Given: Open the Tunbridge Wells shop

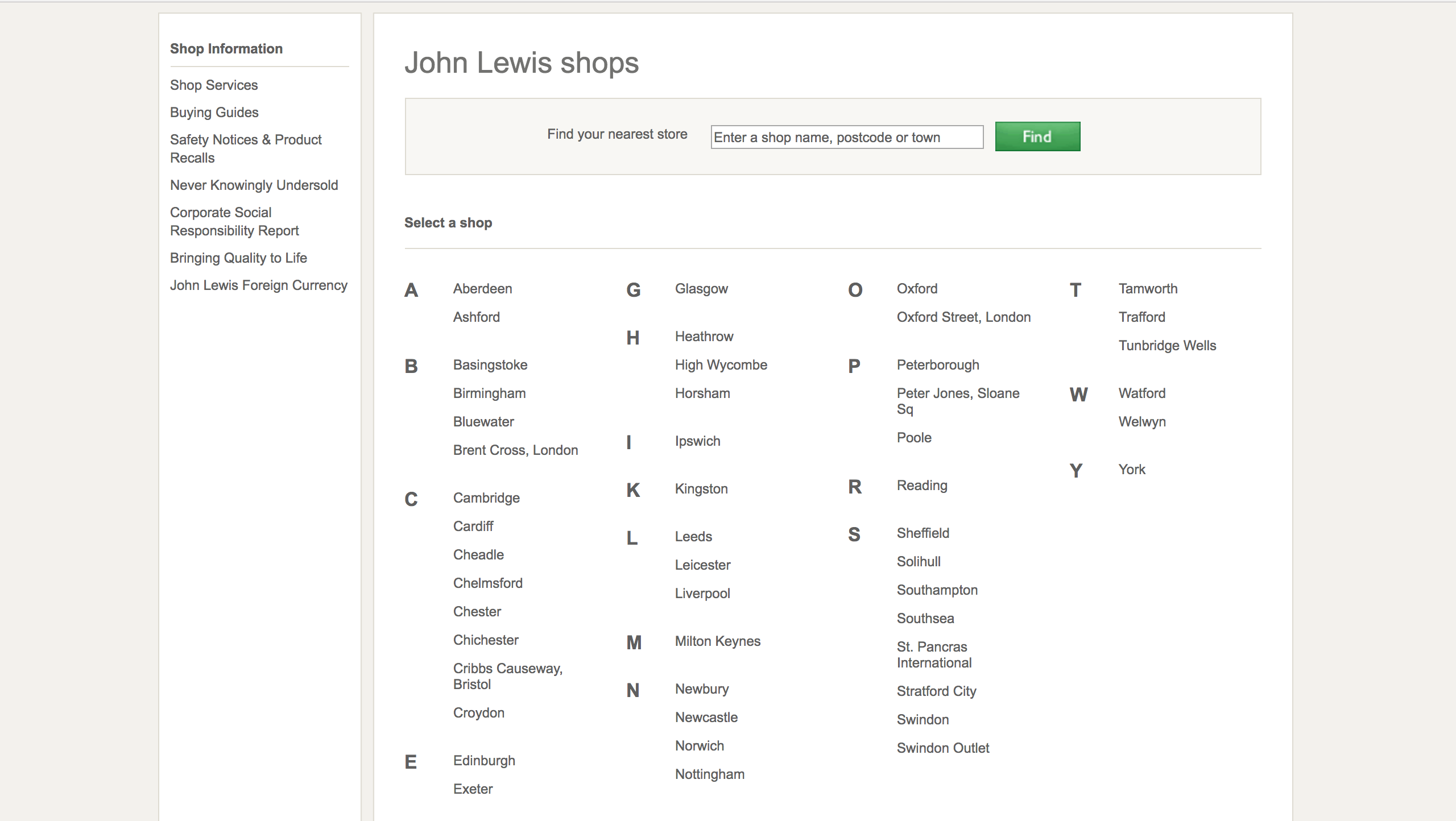Looking at the screenshot, I should click(x=1167, y=346).
